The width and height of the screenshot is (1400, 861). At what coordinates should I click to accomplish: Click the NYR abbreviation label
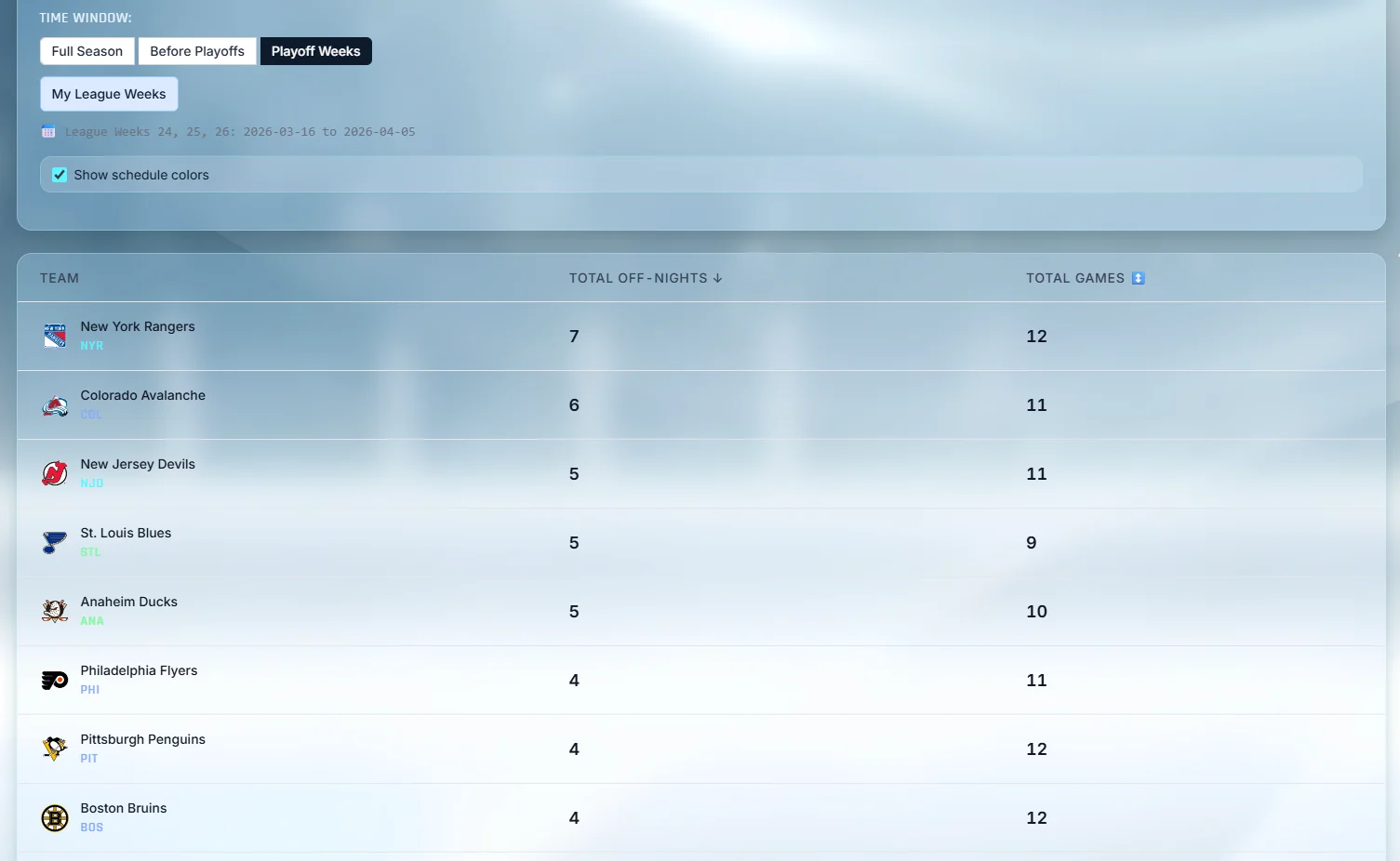point(92,346)
